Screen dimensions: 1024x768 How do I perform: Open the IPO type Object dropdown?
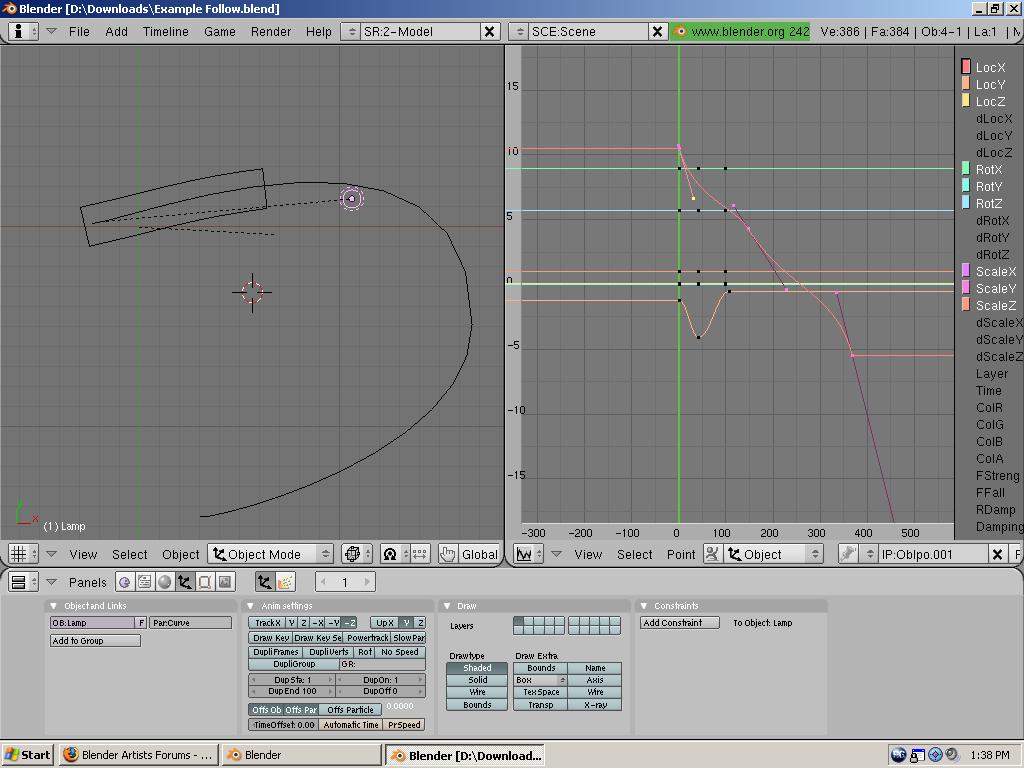pos(773,554)
